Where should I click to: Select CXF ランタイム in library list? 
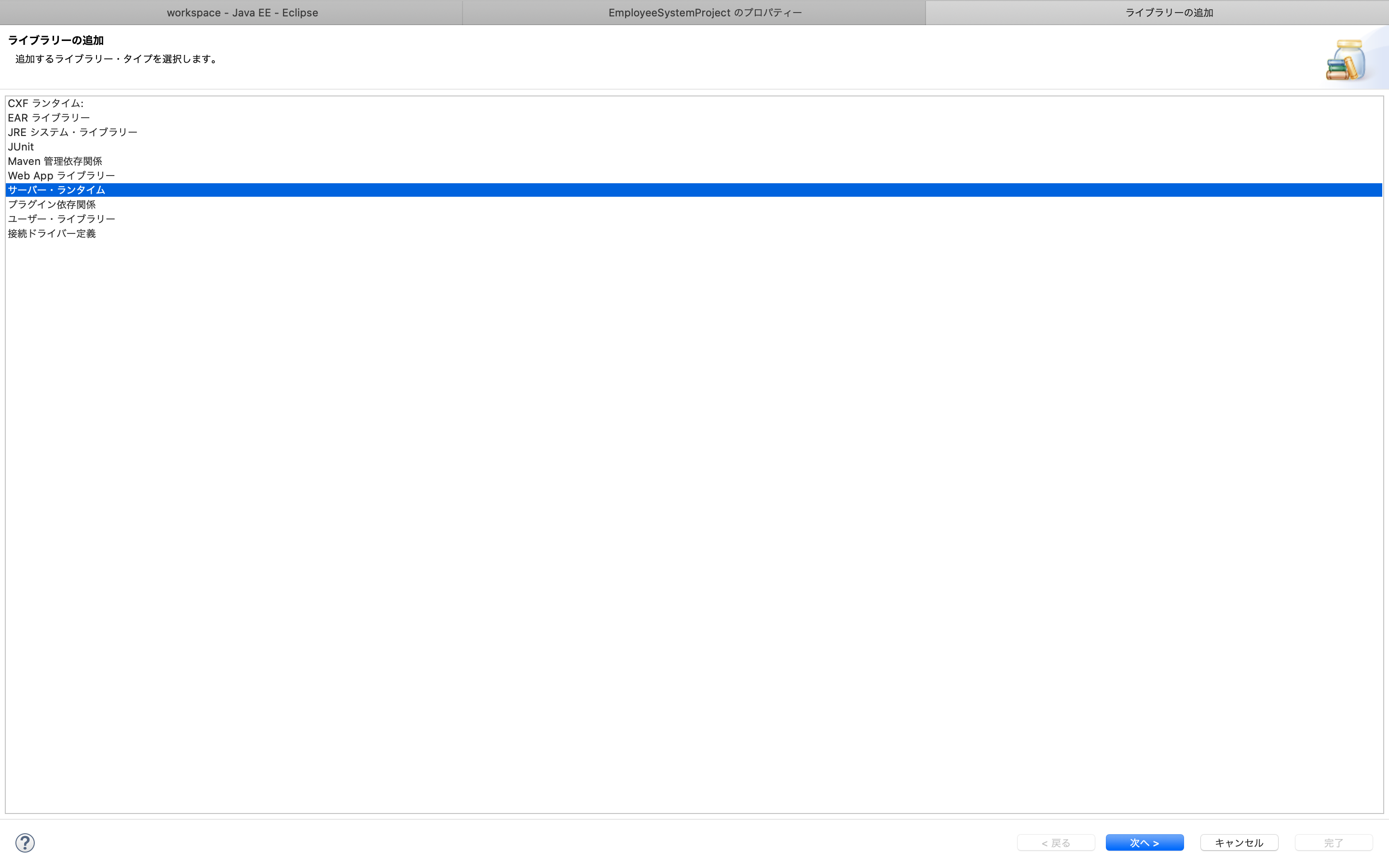click(45, 103)
